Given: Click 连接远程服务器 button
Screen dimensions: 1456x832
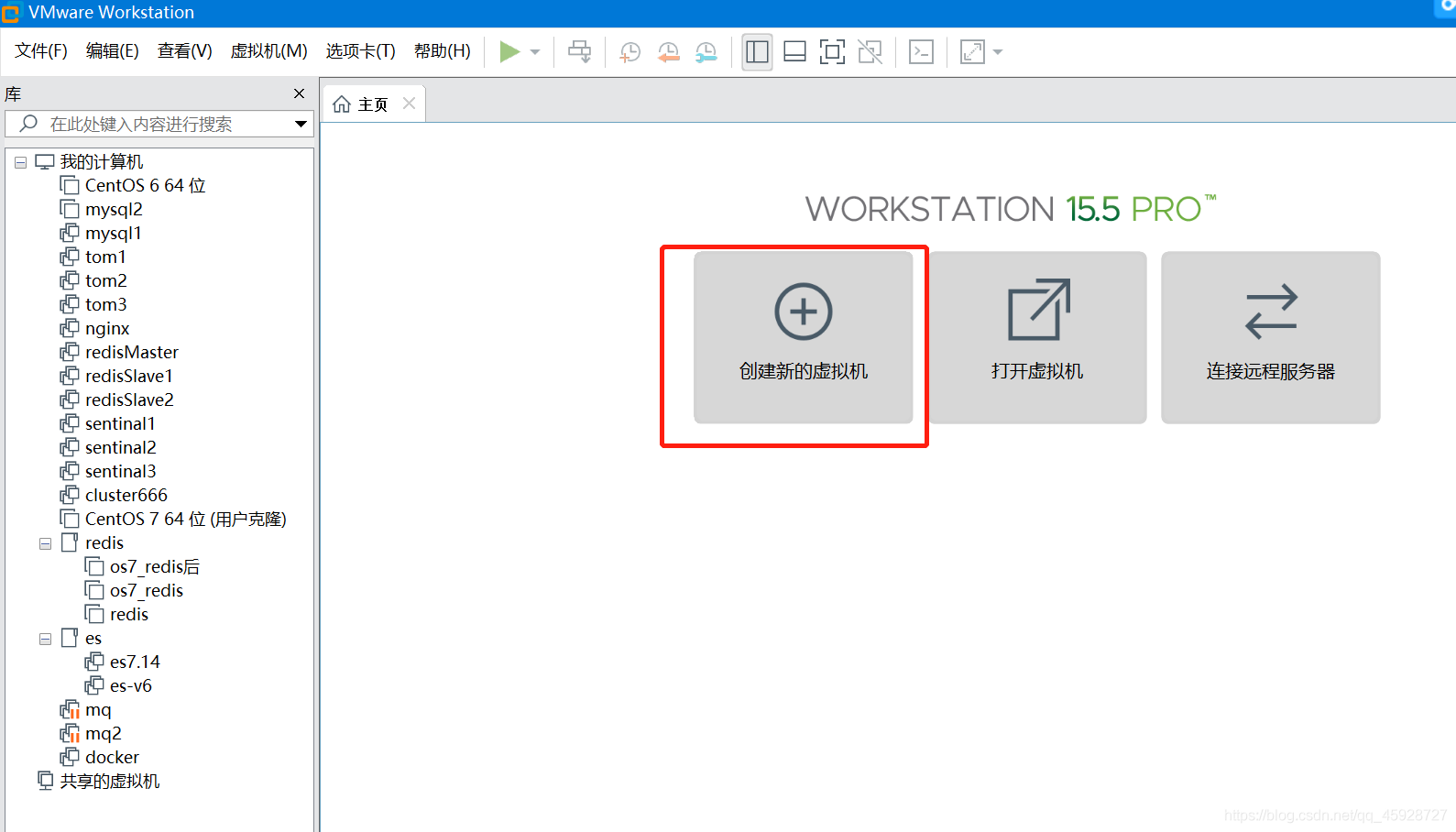Looking at the screenshot, I should click(x=1270, y=336).
